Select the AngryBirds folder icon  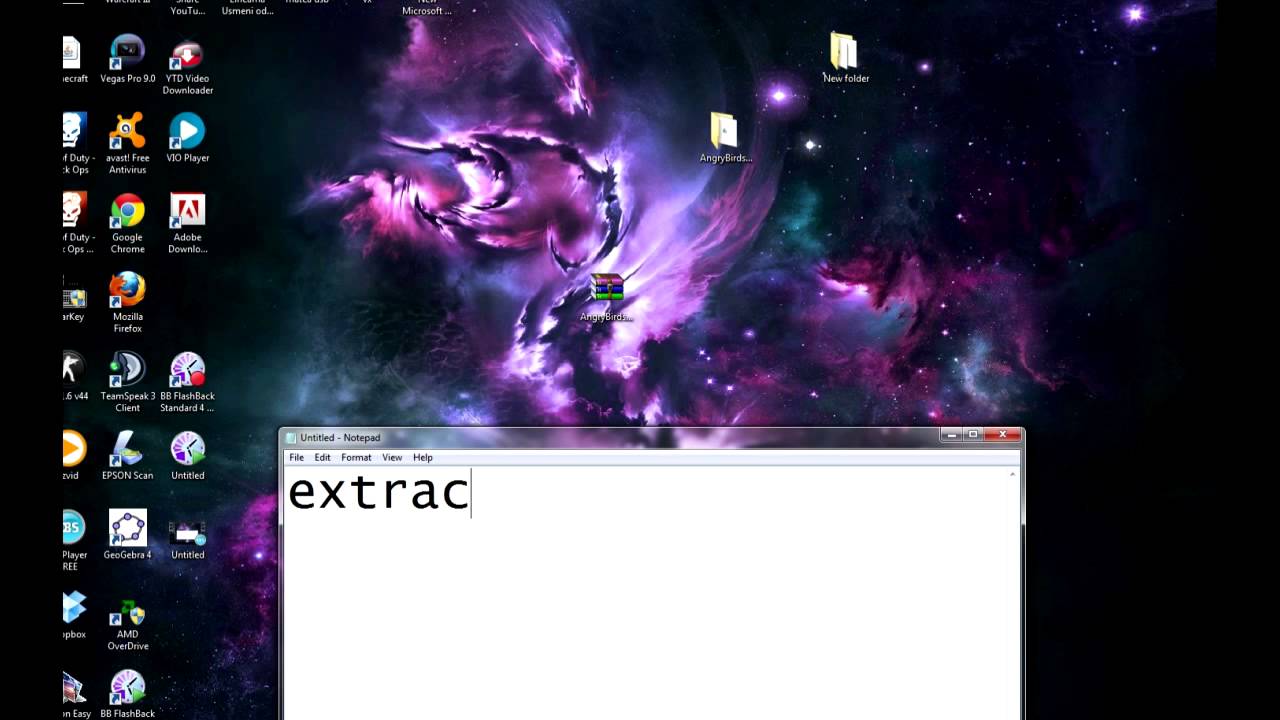[x=725, y=137]
